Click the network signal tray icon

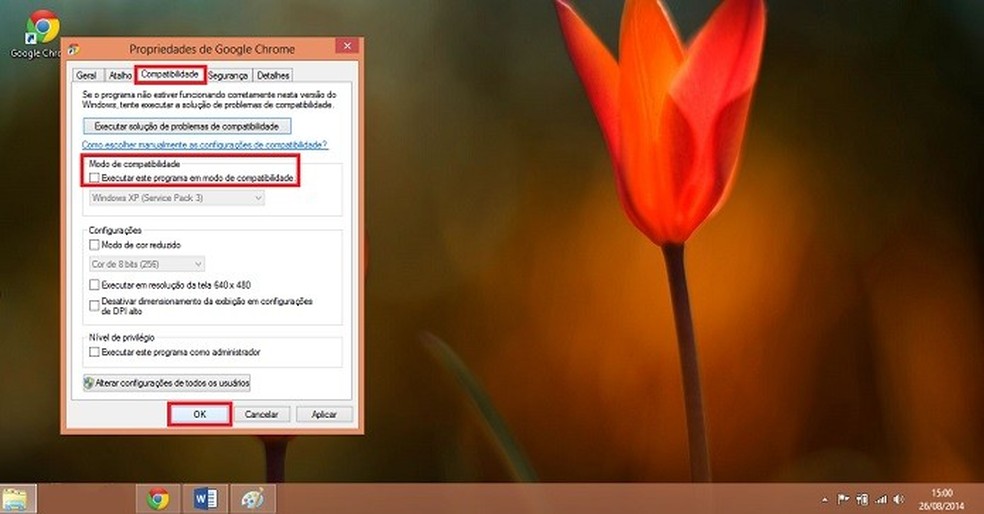[x=881, y=500]
